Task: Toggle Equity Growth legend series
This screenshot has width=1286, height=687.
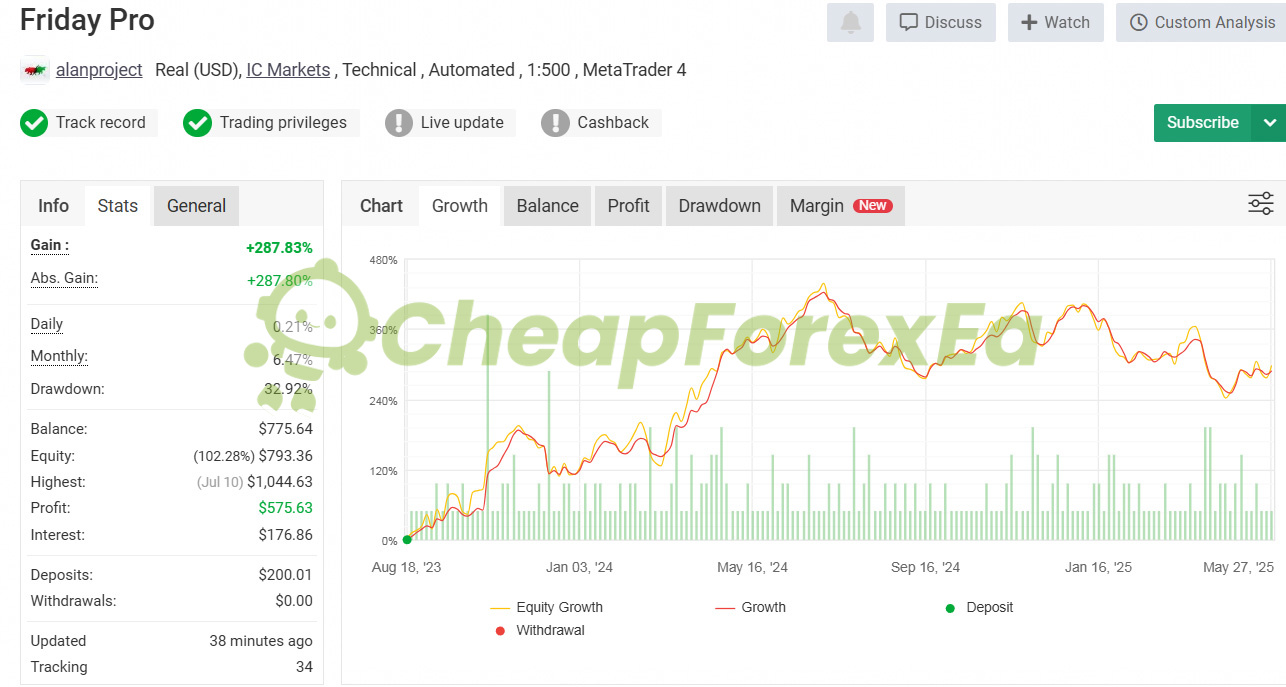Action: (x=547, y=608)
